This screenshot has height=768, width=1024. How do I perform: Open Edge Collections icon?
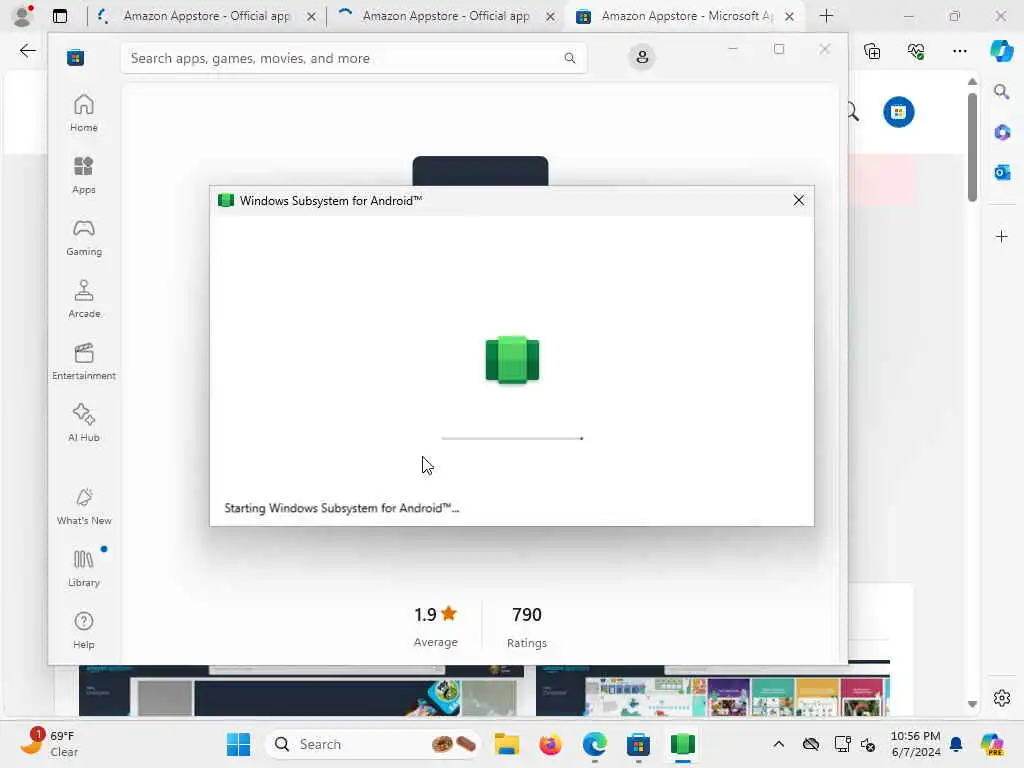coord(872,51)
